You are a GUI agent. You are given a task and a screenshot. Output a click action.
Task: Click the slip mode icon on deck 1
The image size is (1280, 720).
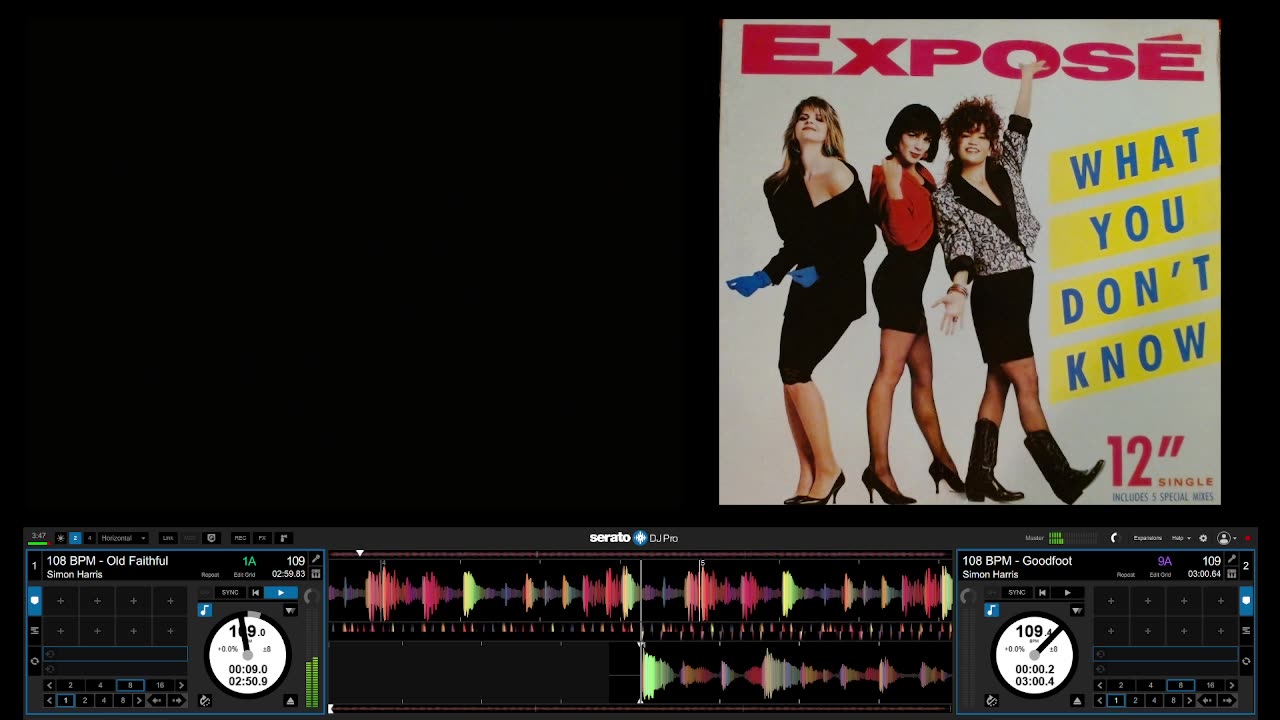[x=205, y=701]
